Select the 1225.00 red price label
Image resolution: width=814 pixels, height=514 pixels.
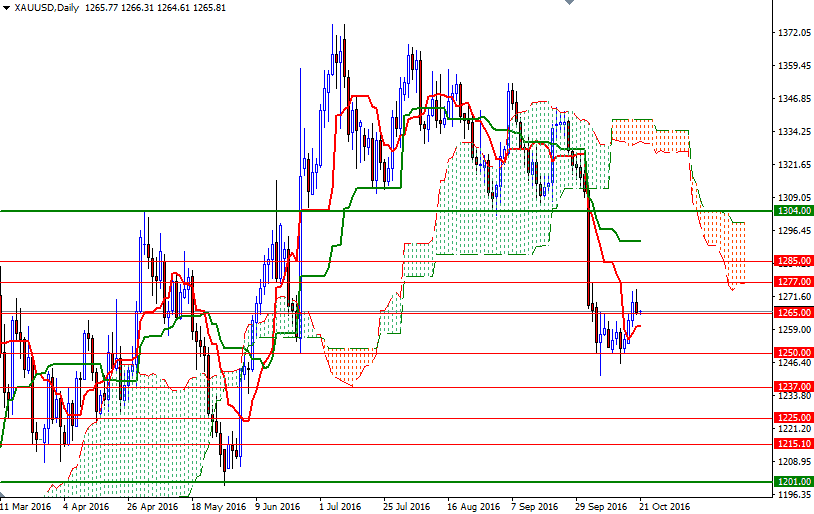click(794, 417)
